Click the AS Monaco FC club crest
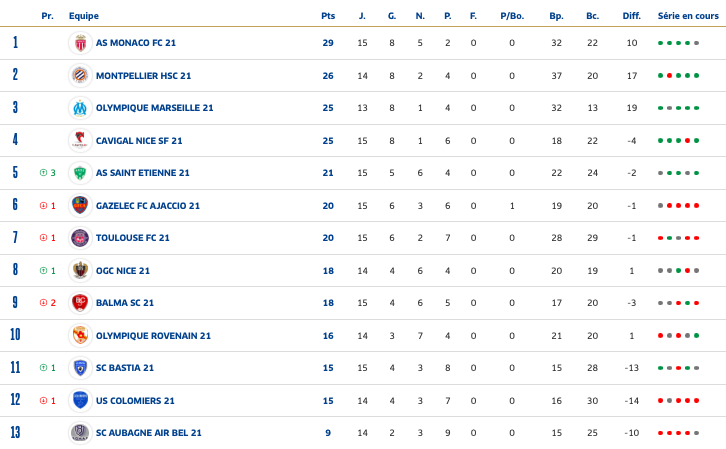This screenshot has height=449, width=726. coord(80,43)
